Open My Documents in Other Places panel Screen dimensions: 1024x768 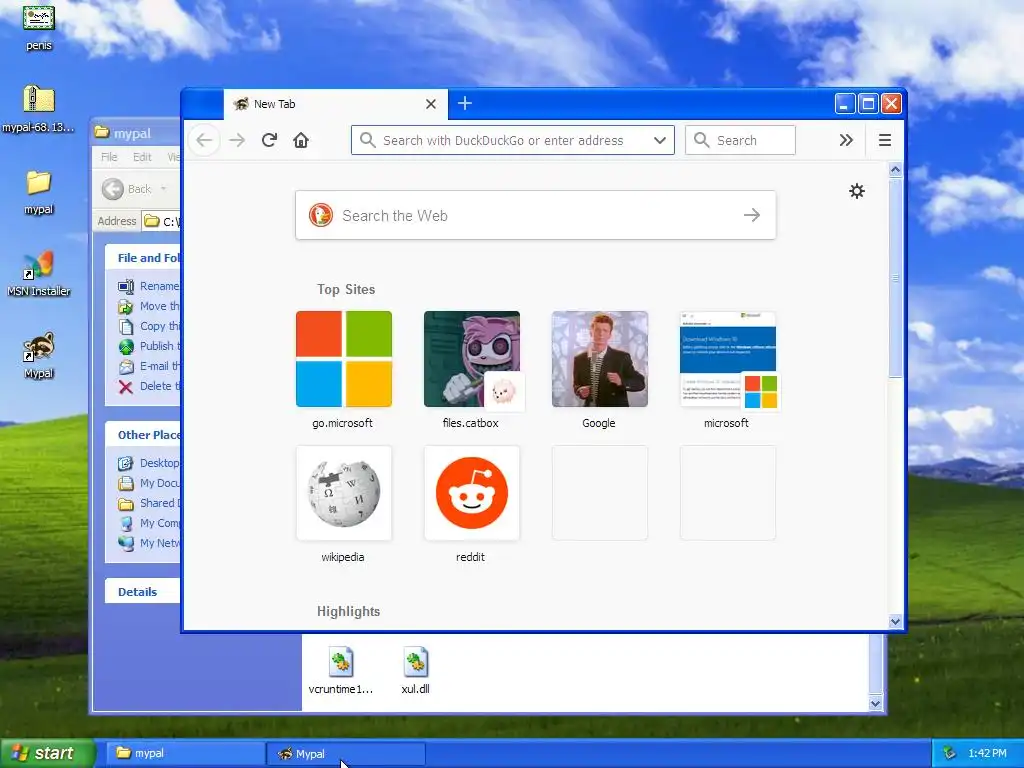coord(149,483)
